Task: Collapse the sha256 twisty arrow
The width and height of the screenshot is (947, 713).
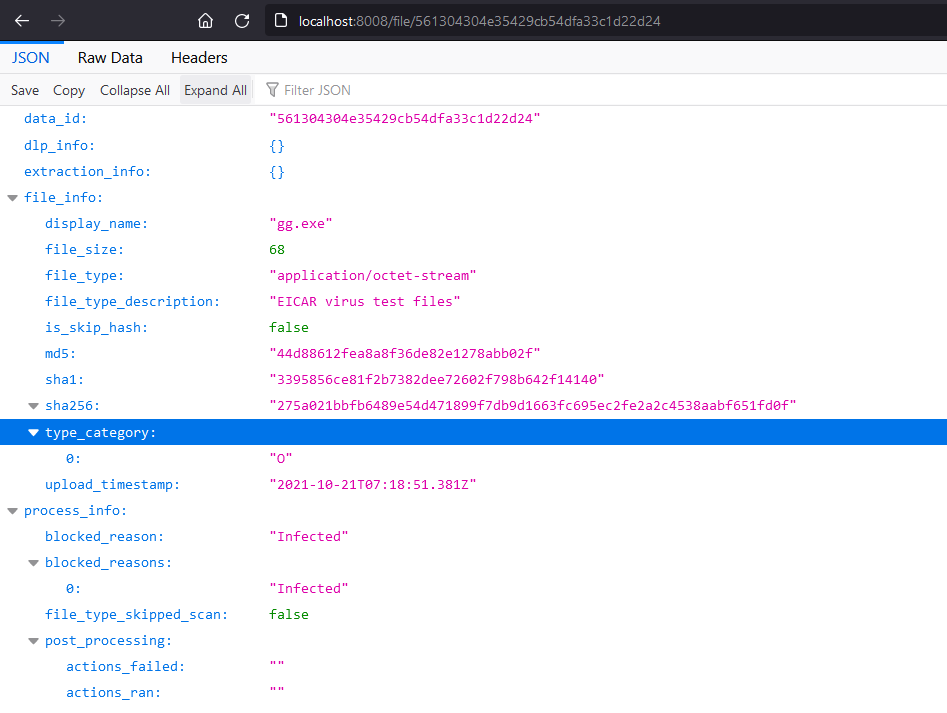Action: (34, 406)
